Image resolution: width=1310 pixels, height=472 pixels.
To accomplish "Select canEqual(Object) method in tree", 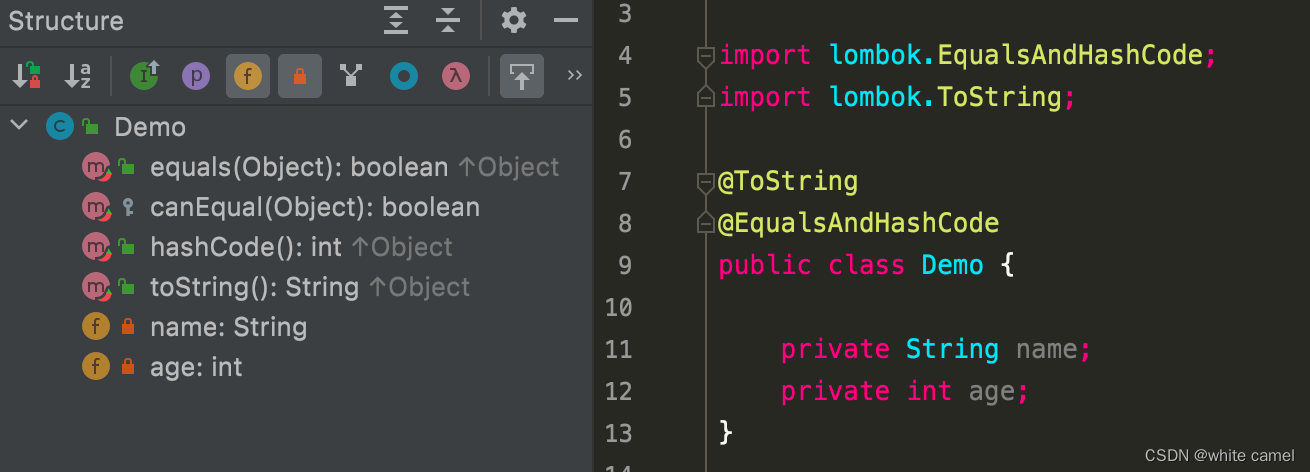I will point(280,207).
